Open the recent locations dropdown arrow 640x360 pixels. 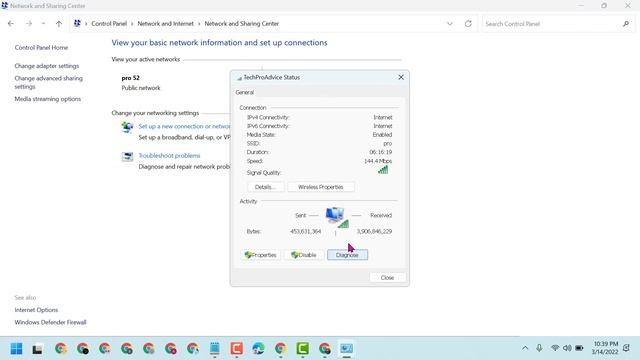43,24
